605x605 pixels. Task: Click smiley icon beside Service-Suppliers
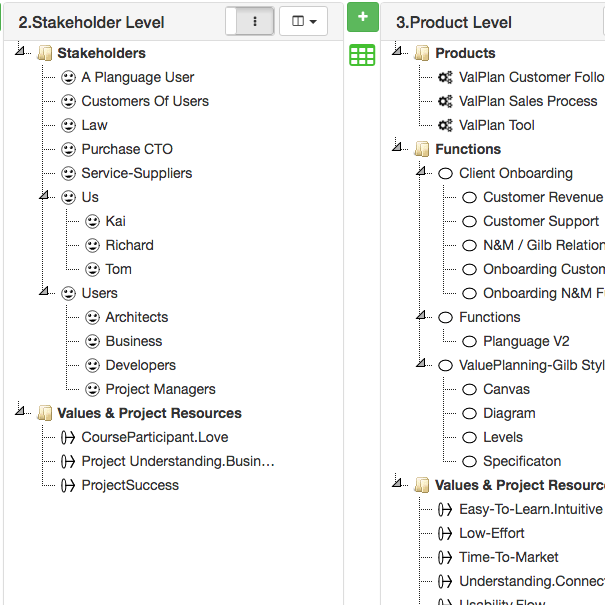(x=69, y=173)
